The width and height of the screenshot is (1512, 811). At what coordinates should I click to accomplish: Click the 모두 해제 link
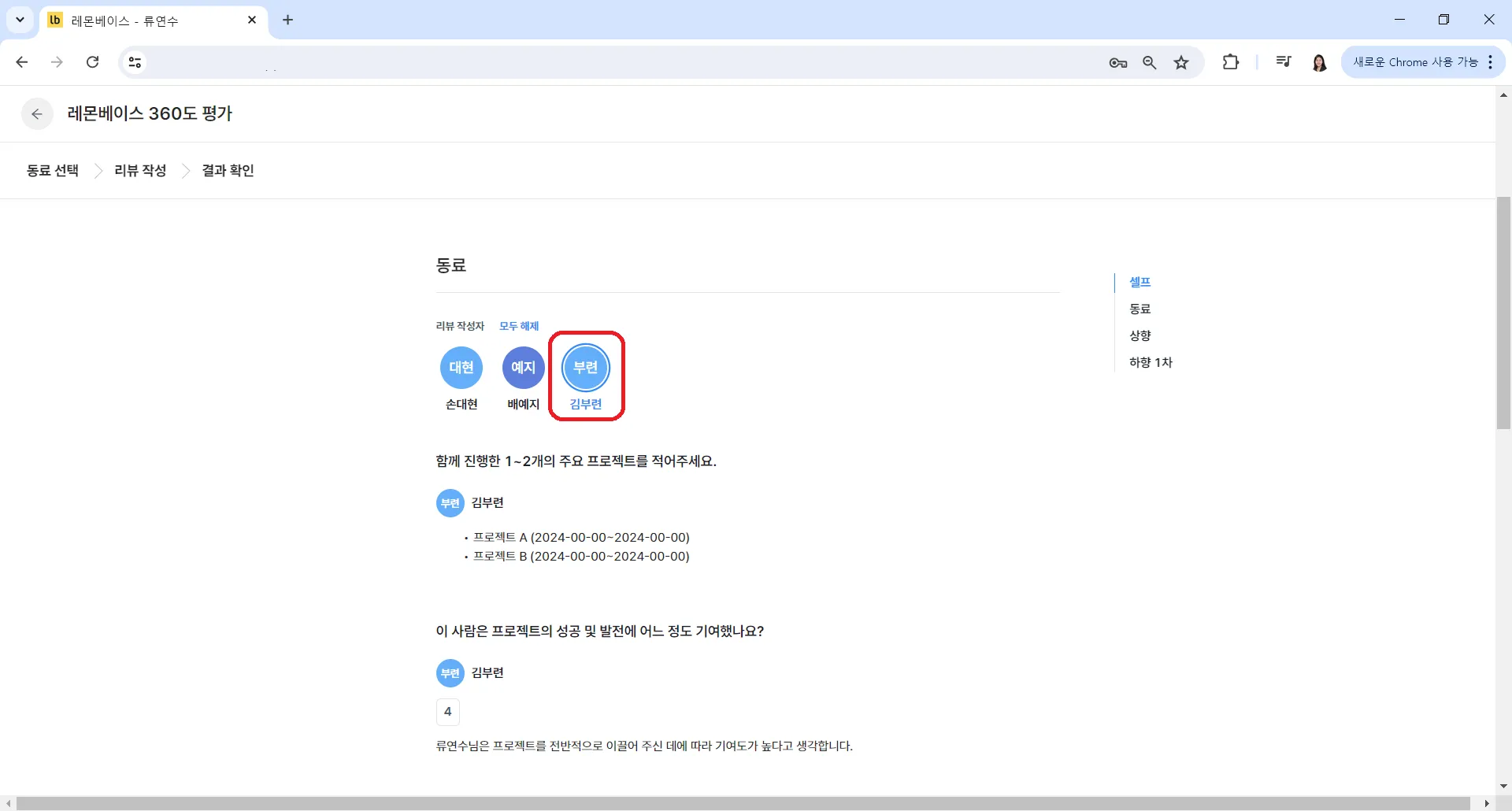pyautogui.click(x=519, y=326)
